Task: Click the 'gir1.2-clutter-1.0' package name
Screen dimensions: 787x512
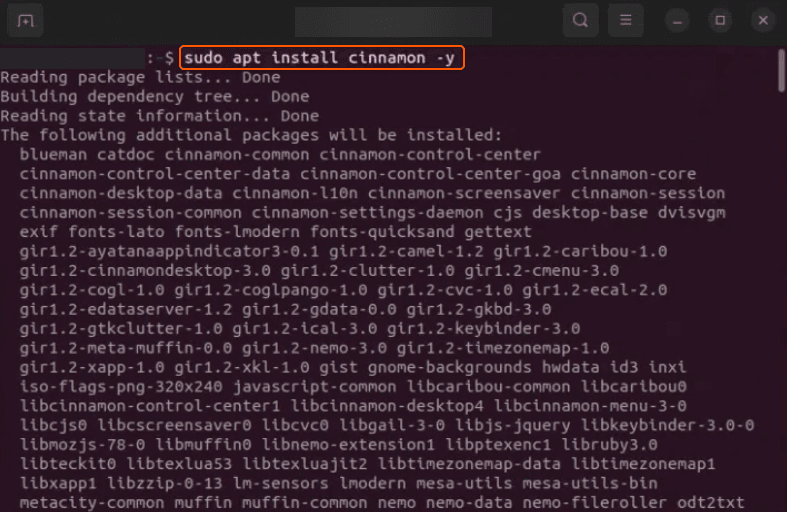Action: 367,271
